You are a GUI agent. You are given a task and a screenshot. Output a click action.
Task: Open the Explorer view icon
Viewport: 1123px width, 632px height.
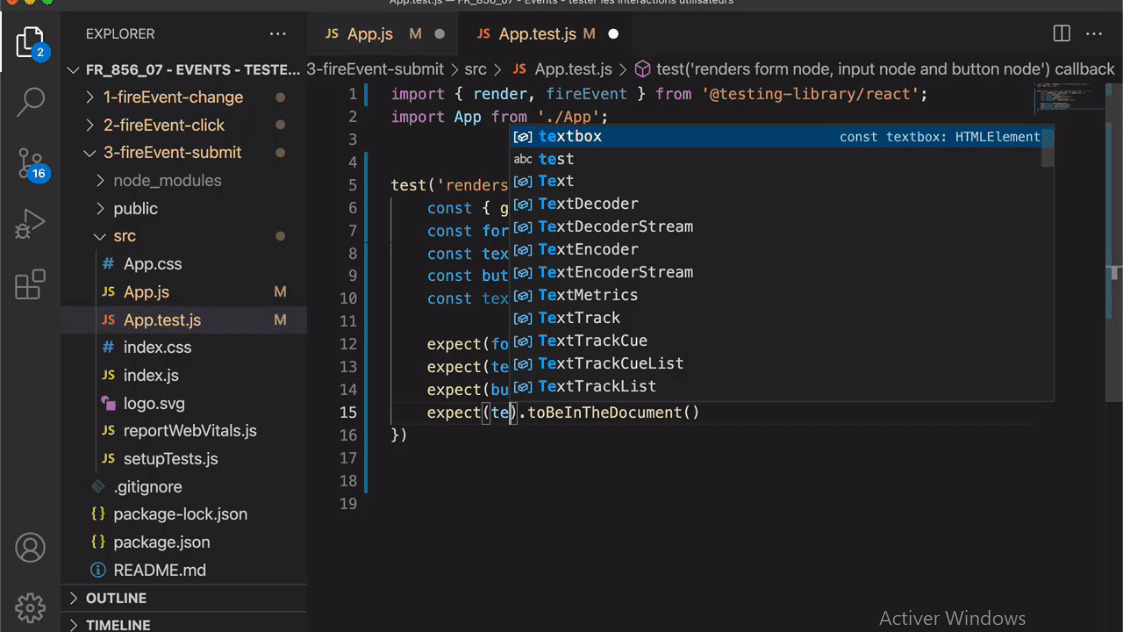30,43
